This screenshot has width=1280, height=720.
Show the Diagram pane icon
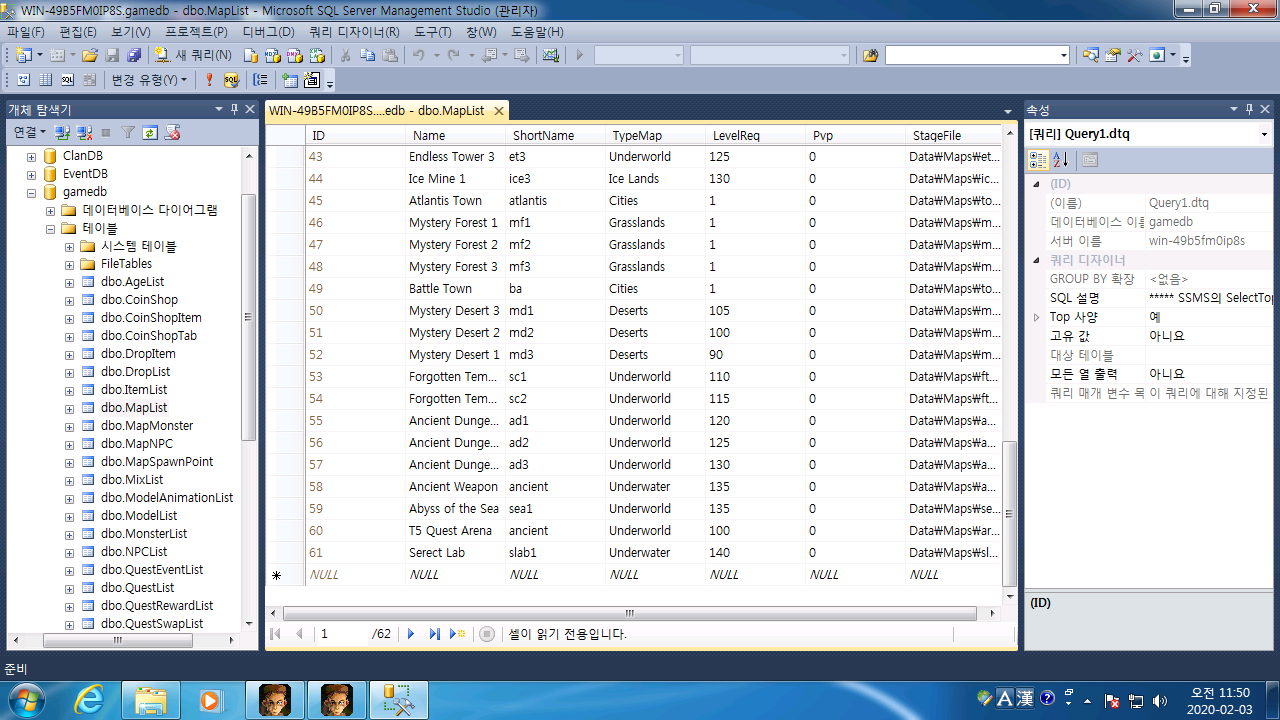pos(23,80)
